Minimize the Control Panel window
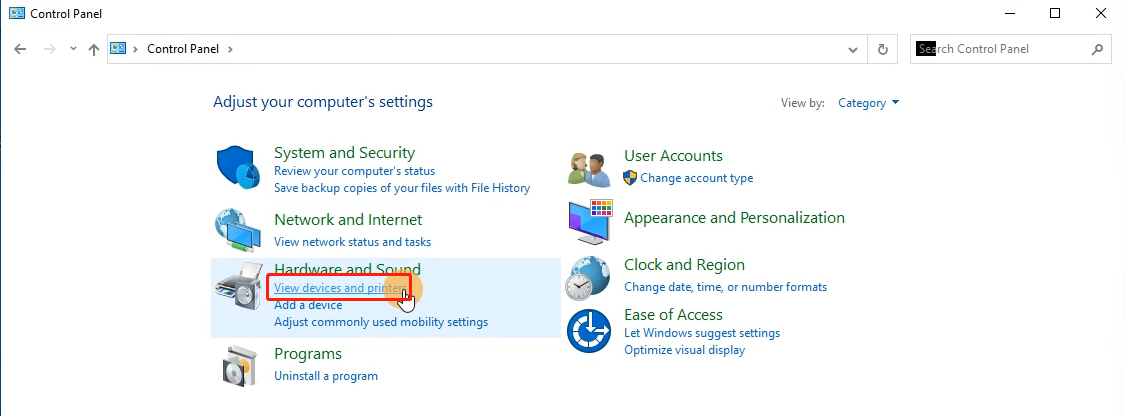Viewport: 1124px width, 416px height. (1009, 13)
